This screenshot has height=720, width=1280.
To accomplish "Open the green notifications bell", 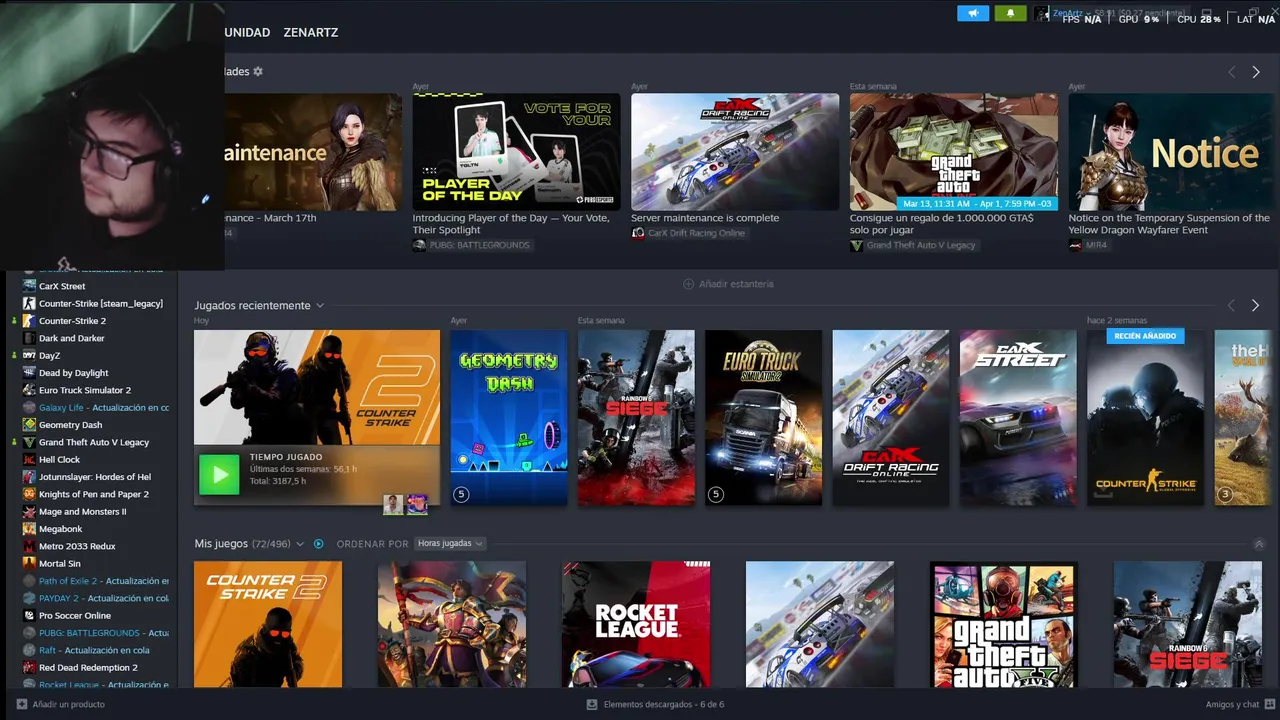I will click(1011, 13).
